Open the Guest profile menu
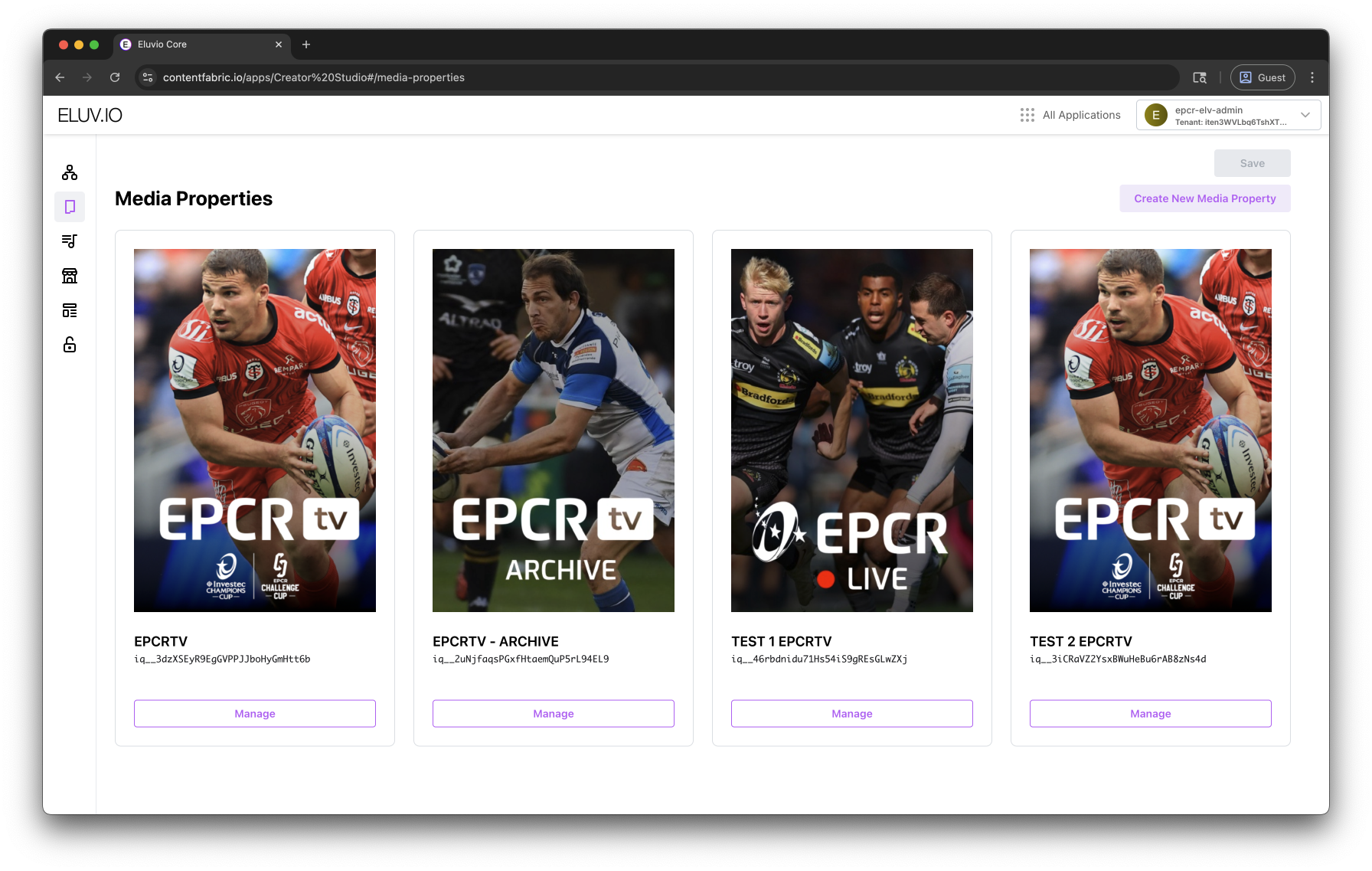Screen dimensions: 1372x871 click(1263, 77)
